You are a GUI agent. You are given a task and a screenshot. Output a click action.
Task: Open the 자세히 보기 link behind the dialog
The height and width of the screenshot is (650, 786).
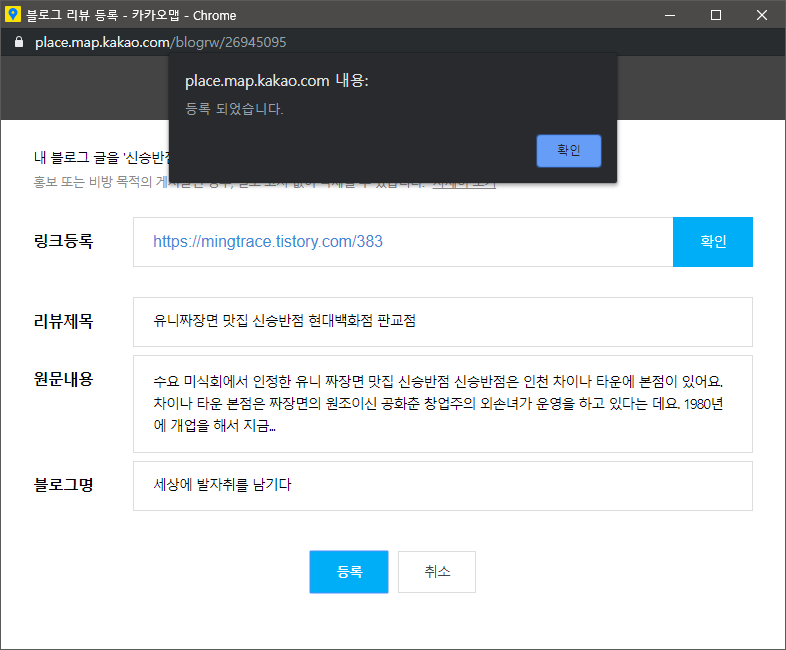click(x=464, y=185)
